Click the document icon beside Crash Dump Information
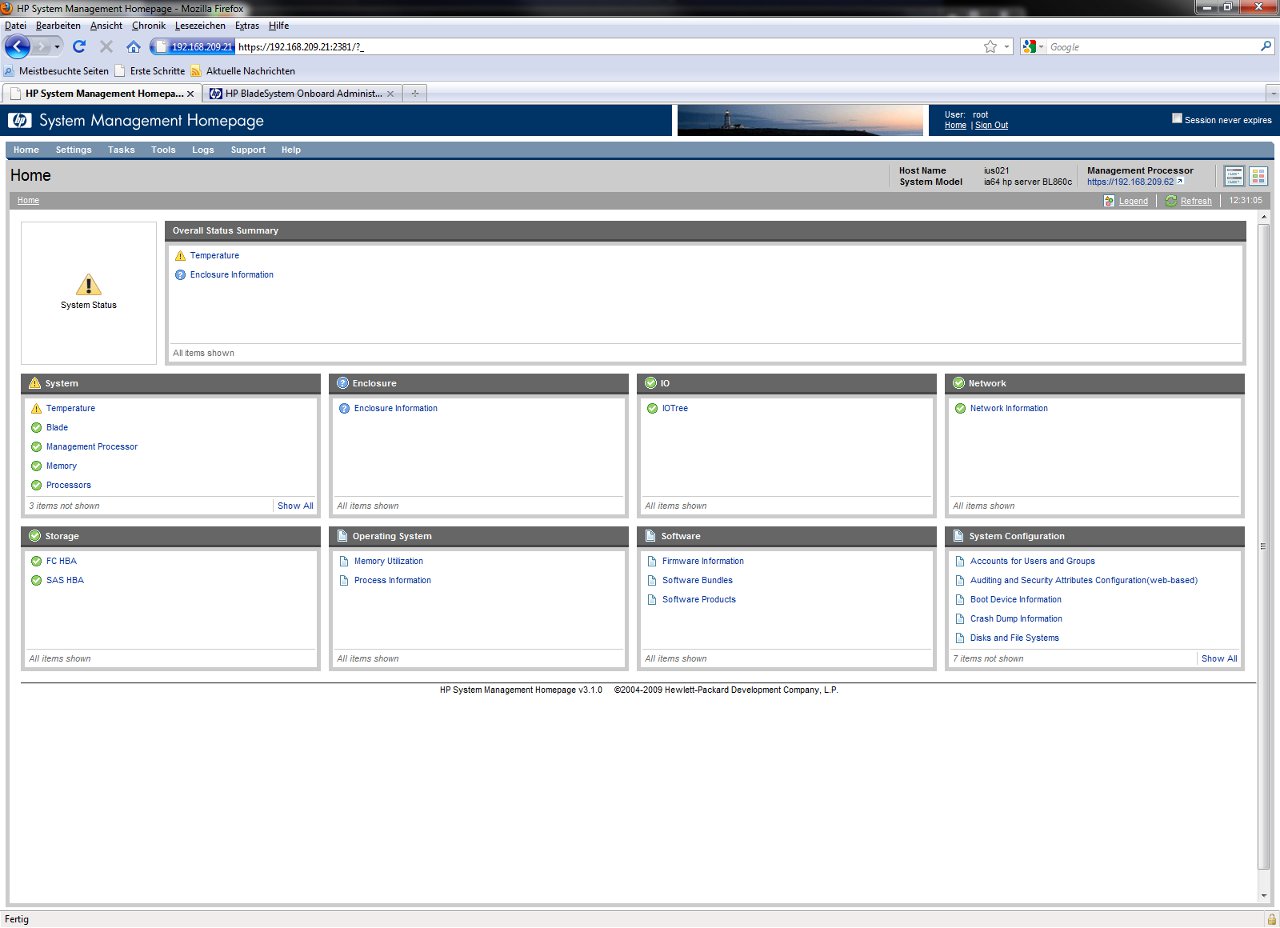Viewport: 1280px width, 928px height. click(x=961, y=619)
